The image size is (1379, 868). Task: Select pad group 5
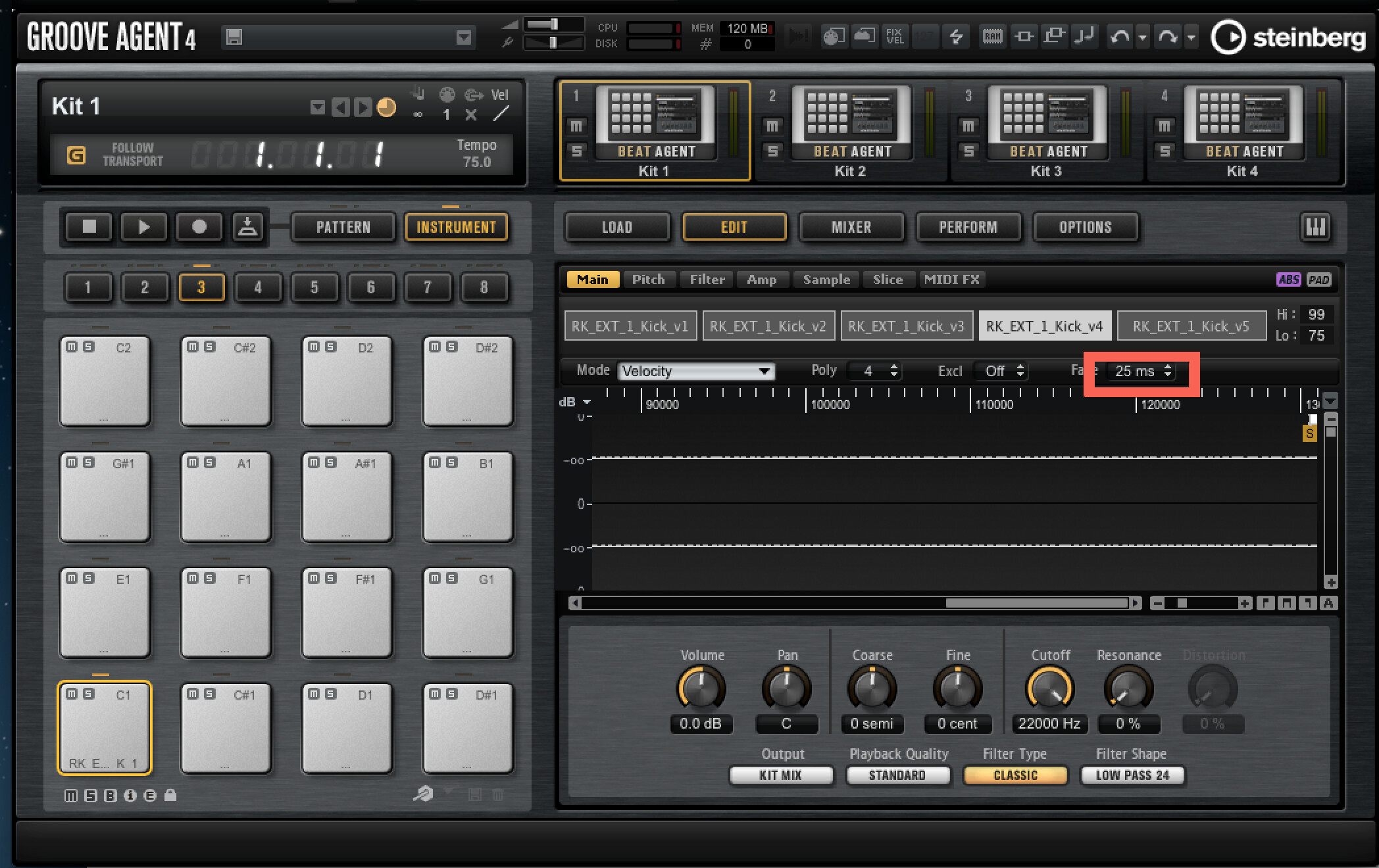coord(314,287)
